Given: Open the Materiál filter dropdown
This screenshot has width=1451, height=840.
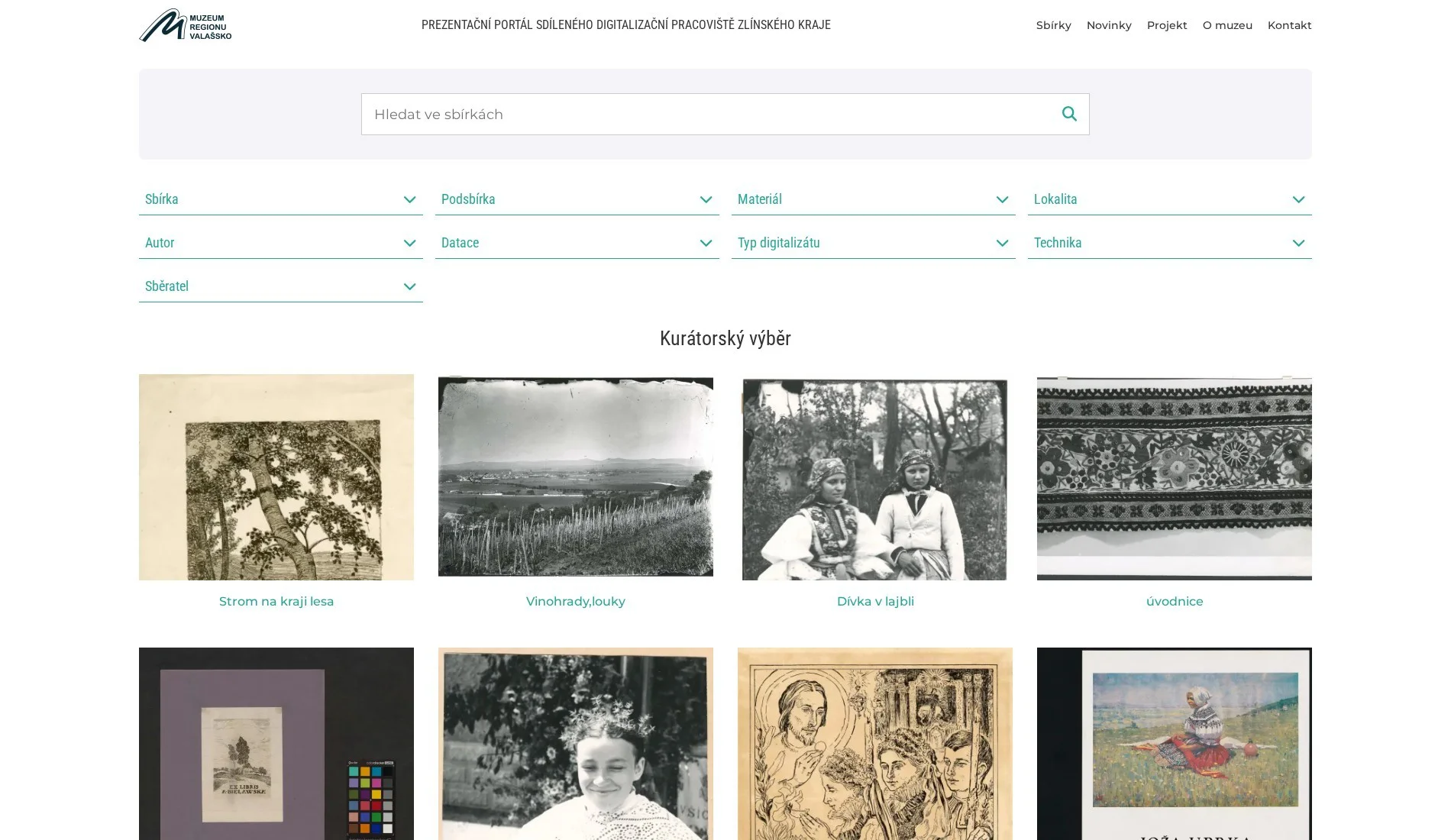Looking at the screenshot, I should [x=874, y=199].
